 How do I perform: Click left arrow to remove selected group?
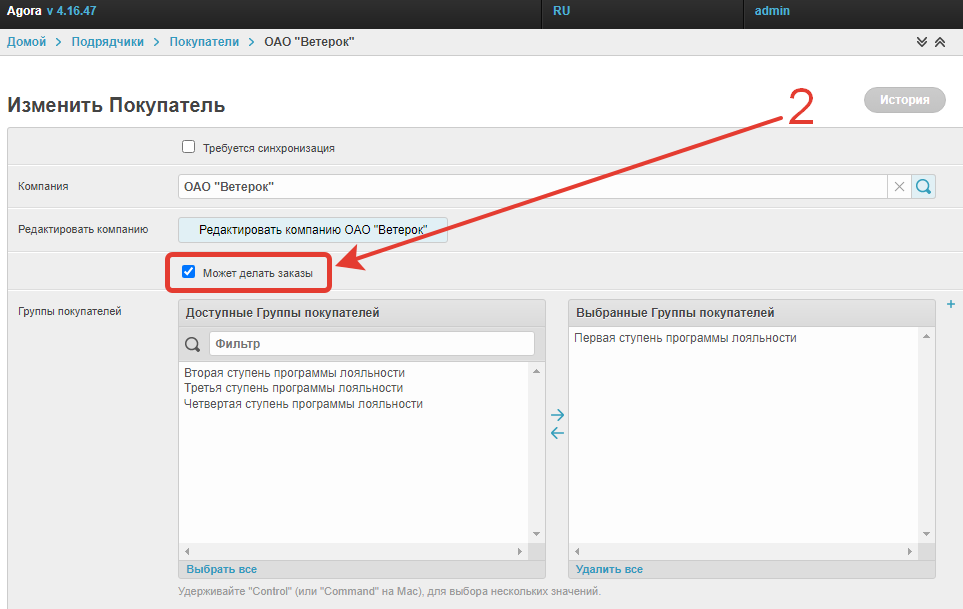click(557, 433)
